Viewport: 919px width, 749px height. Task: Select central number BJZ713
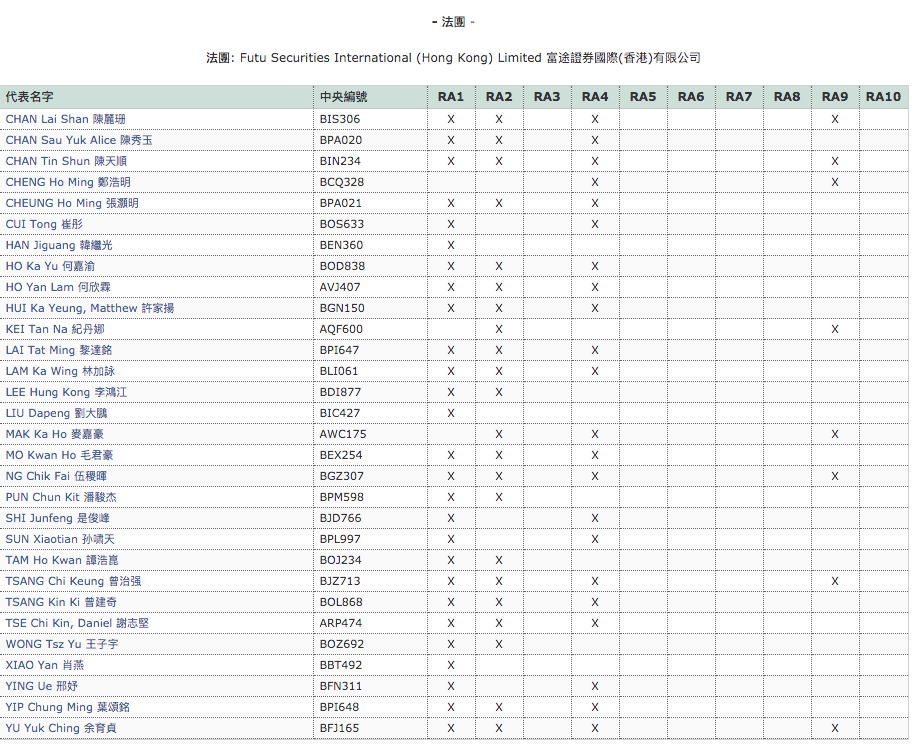[x=340, y=581]
